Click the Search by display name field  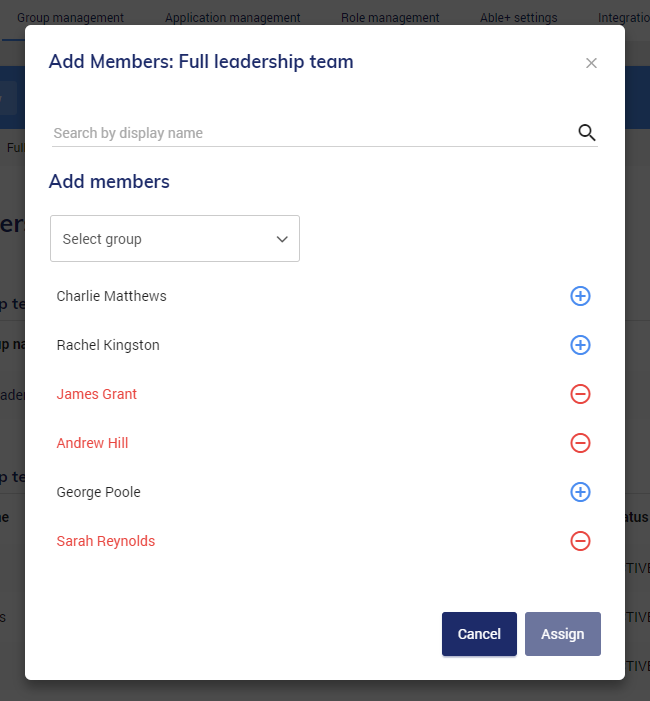click(310, 133)
